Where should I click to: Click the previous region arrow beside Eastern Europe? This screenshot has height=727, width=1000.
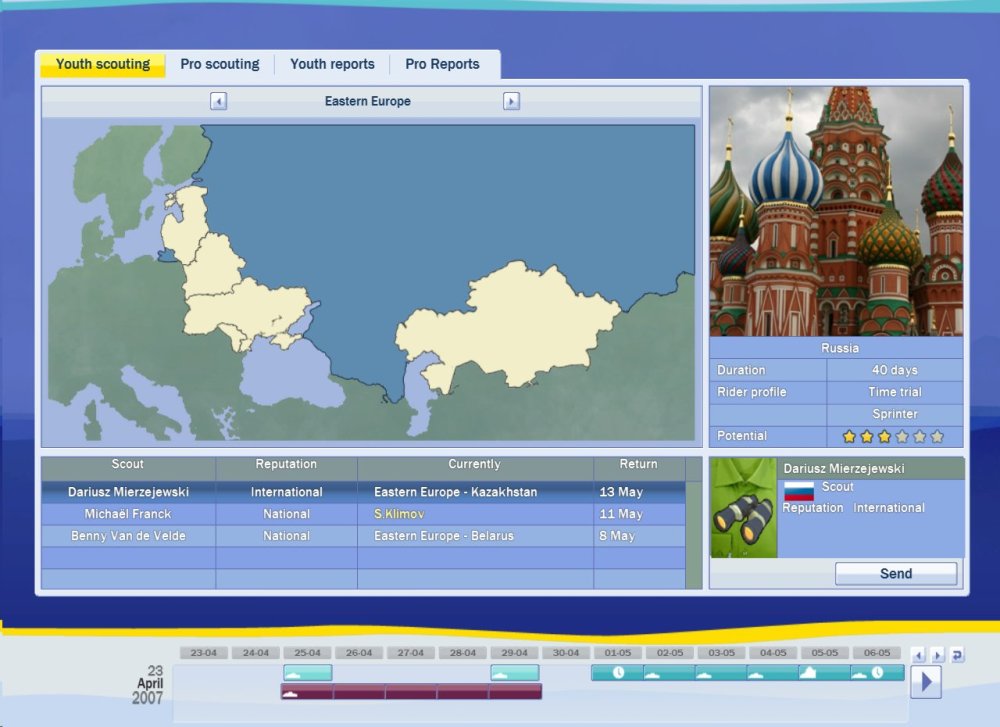click(218, 101)
